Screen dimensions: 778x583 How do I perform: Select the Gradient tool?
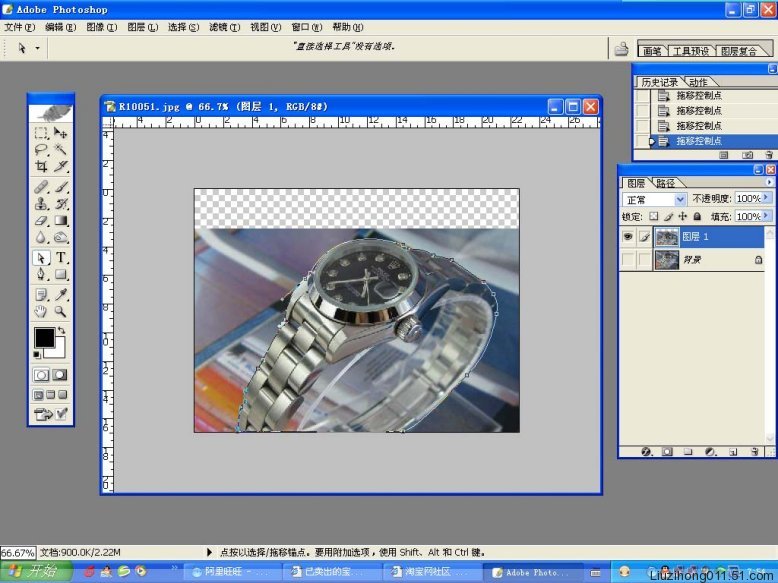point(61,220)
